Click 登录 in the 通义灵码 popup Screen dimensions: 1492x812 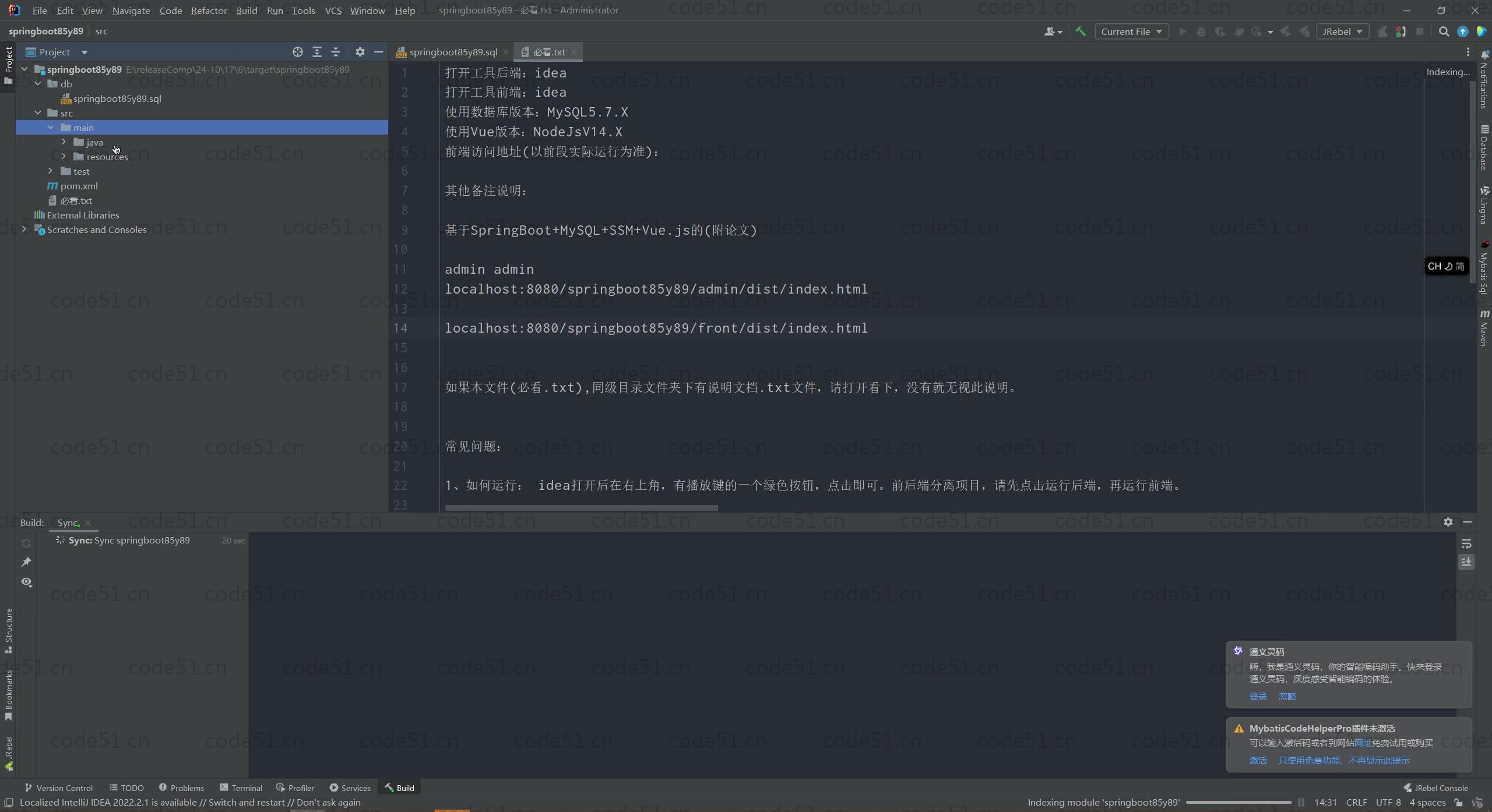click(1257, 696)
